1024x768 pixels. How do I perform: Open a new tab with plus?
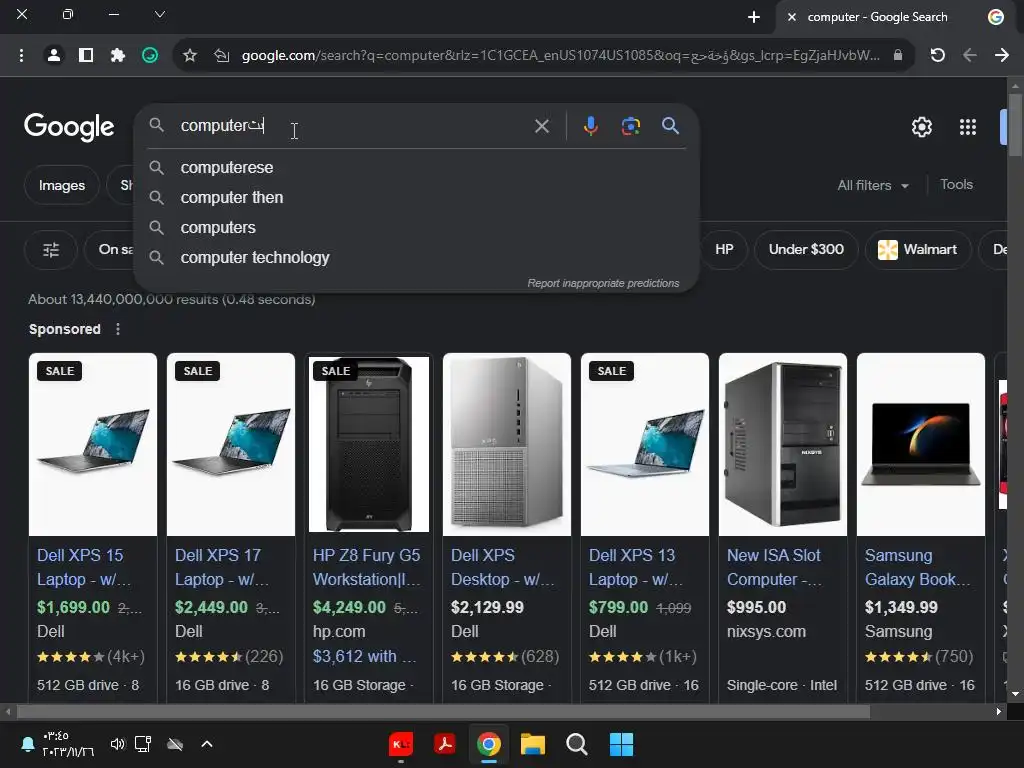tap(754, 17)
